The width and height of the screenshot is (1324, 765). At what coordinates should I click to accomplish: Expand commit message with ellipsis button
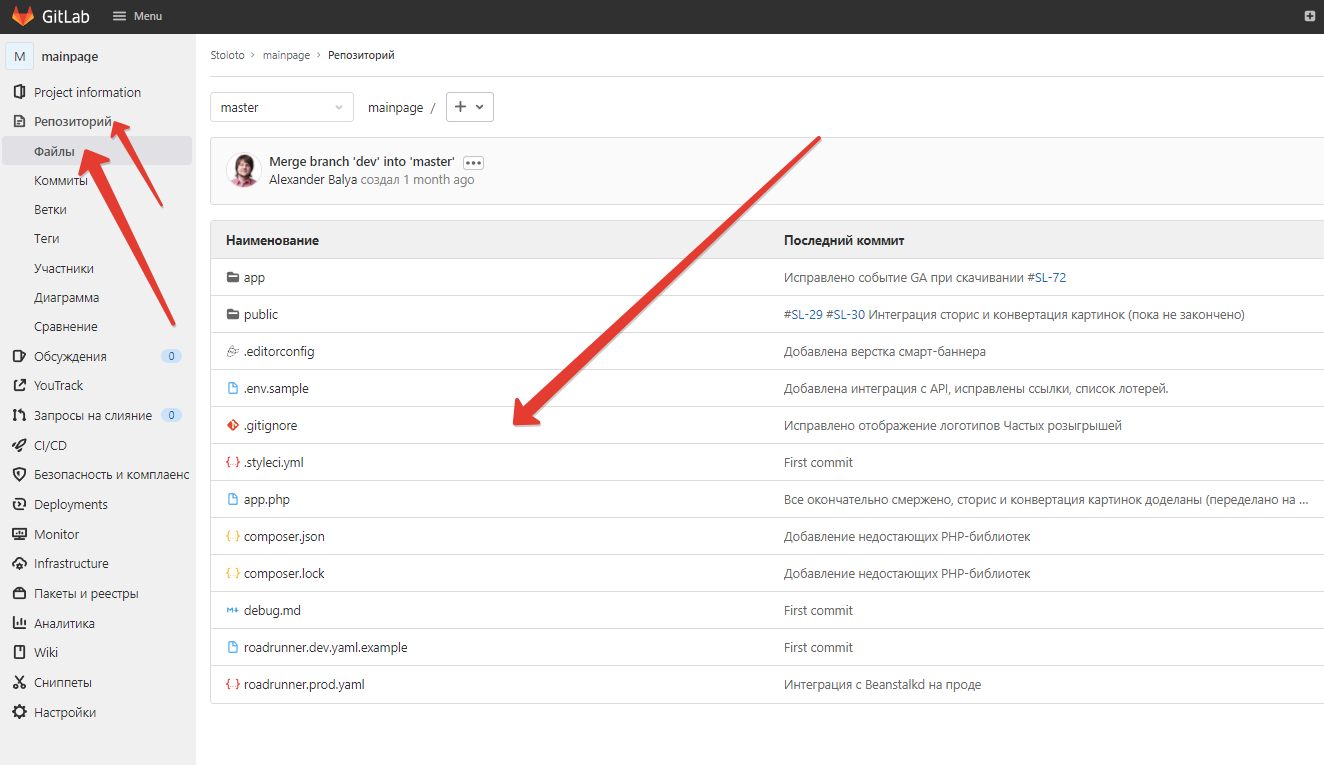[x=473, y=162]
